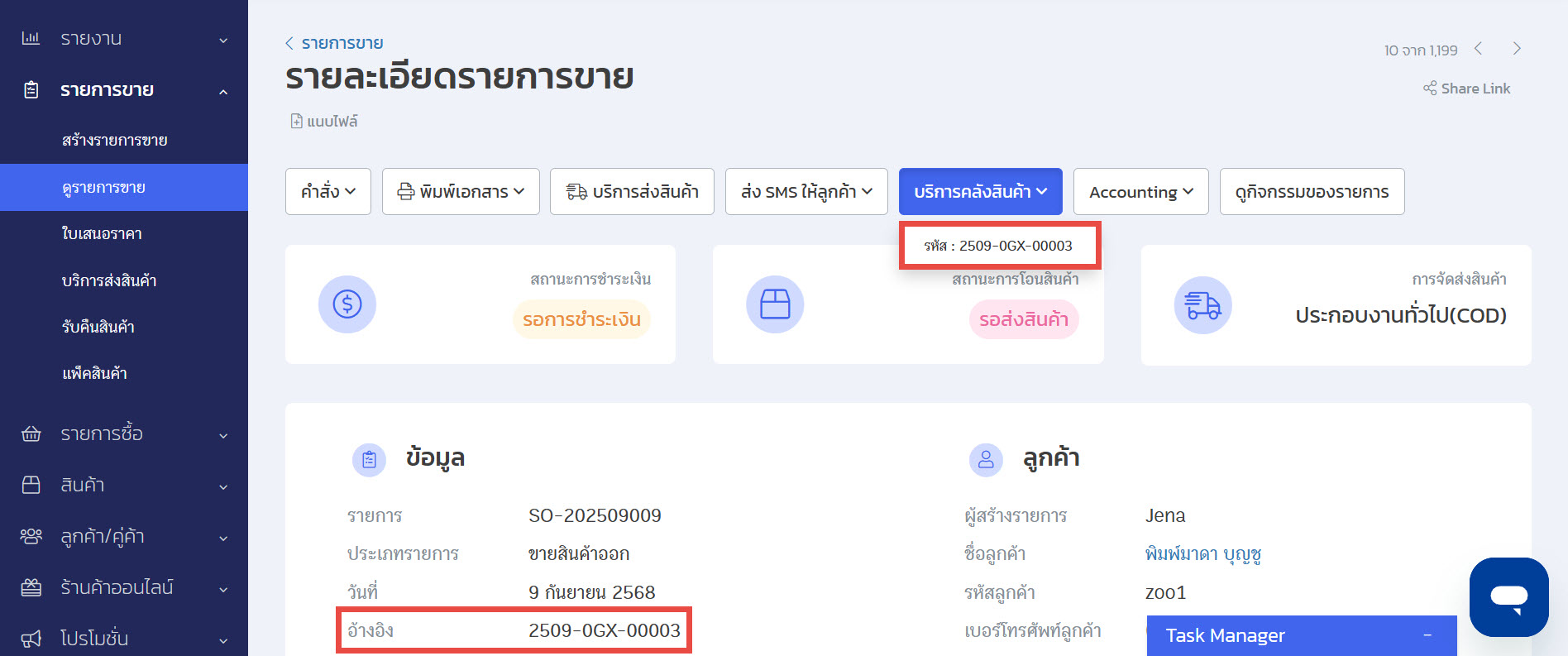This screenshot has width=1568, height=656.
Task: Go to previous record arrow
Action: coord(1478,49)
